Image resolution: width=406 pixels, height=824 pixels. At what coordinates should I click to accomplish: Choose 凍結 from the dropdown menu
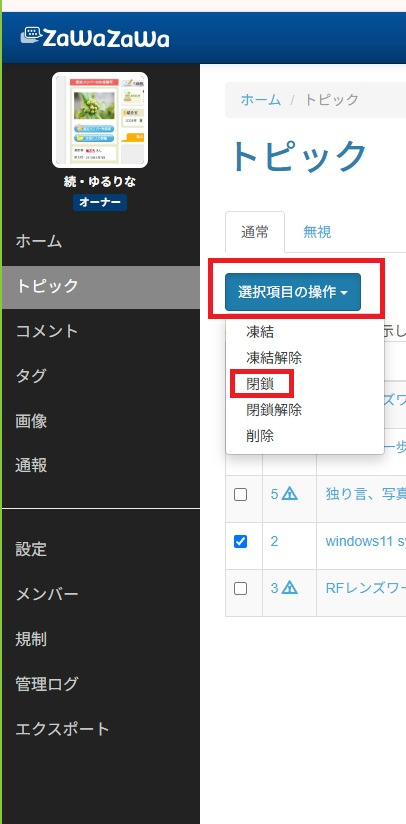point(260,332)
